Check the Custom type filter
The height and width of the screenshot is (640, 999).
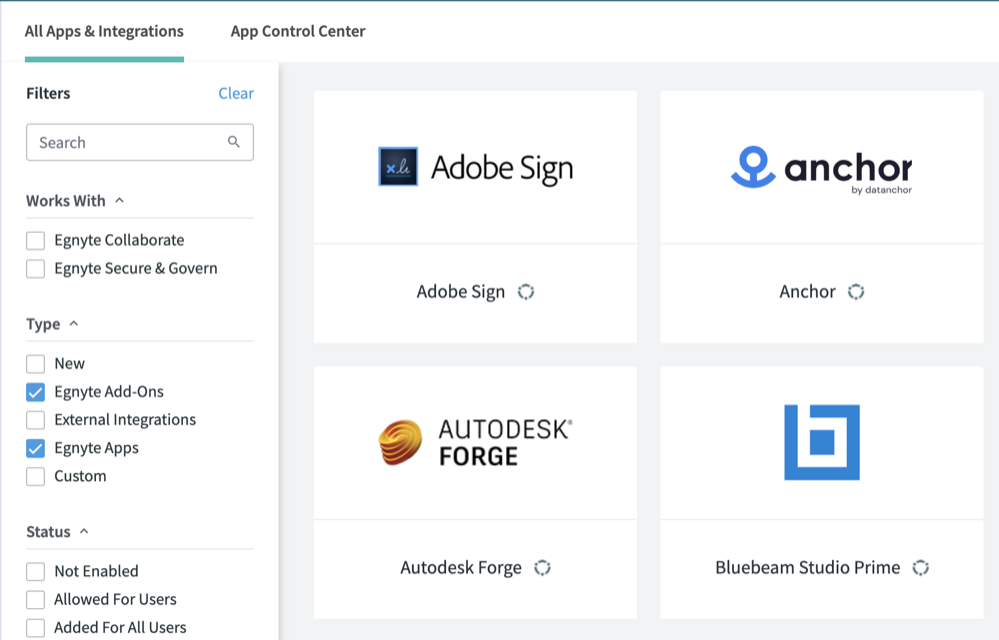click(x=36, y=476)
